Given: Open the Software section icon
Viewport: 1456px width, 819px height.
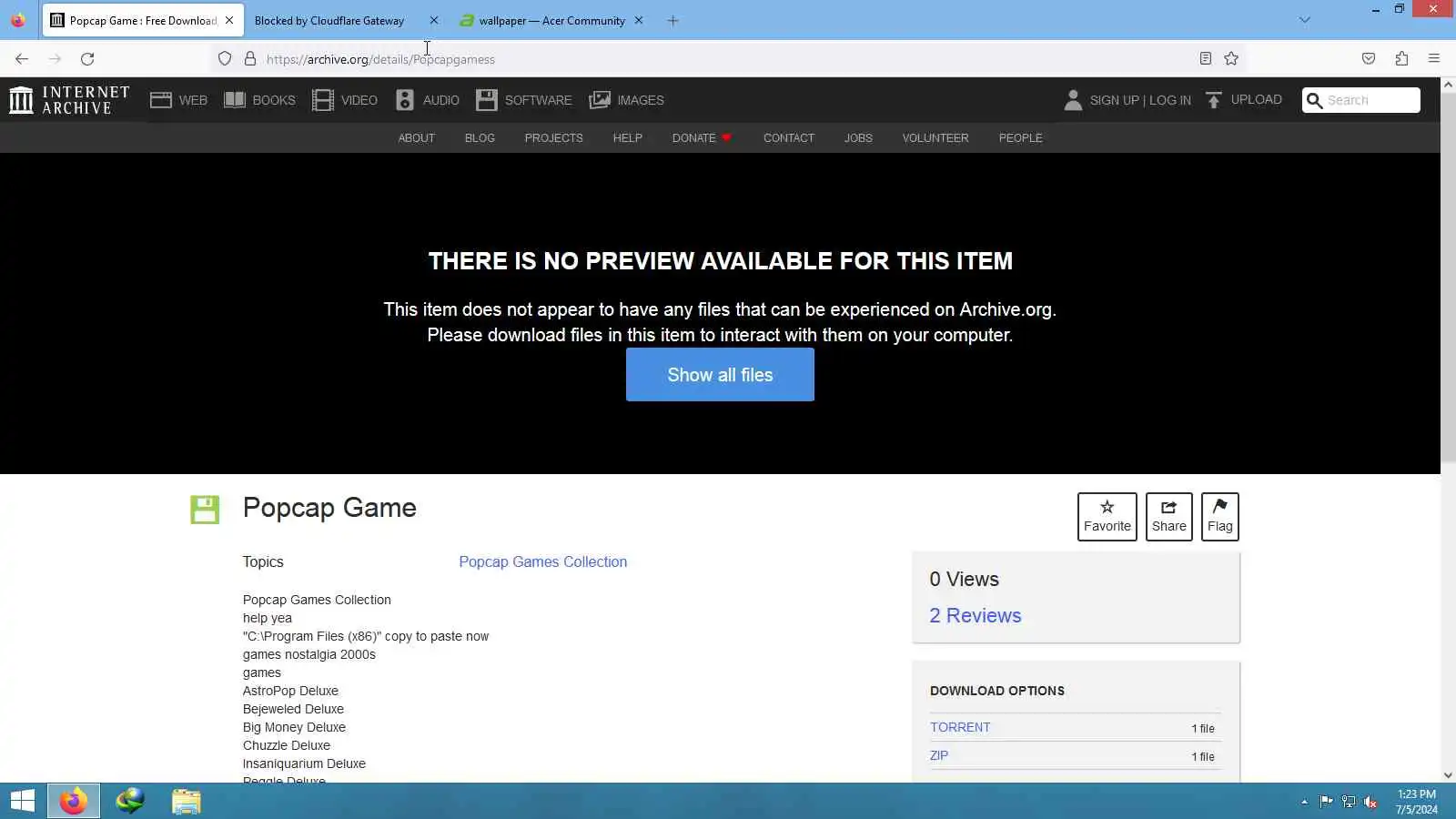Looking at the screenshot, I should point(487,100).
